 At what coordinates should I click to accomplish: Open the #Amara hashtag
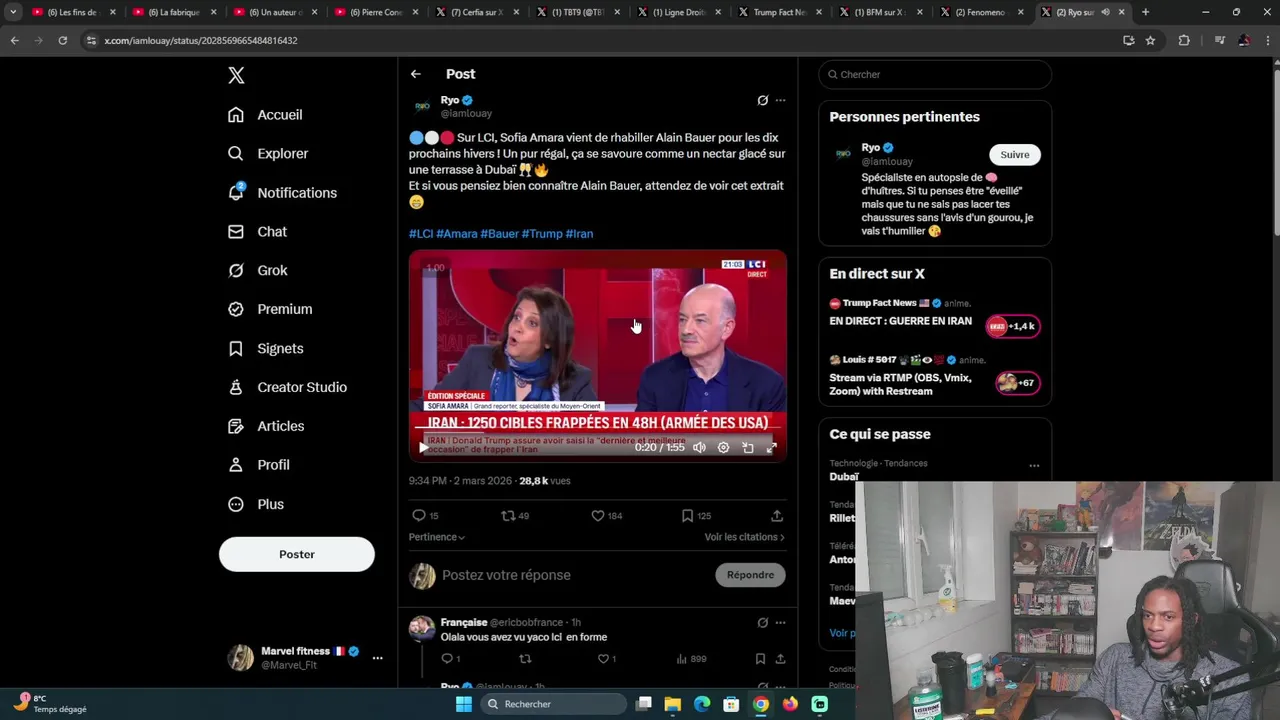click(x=457, y=234)
